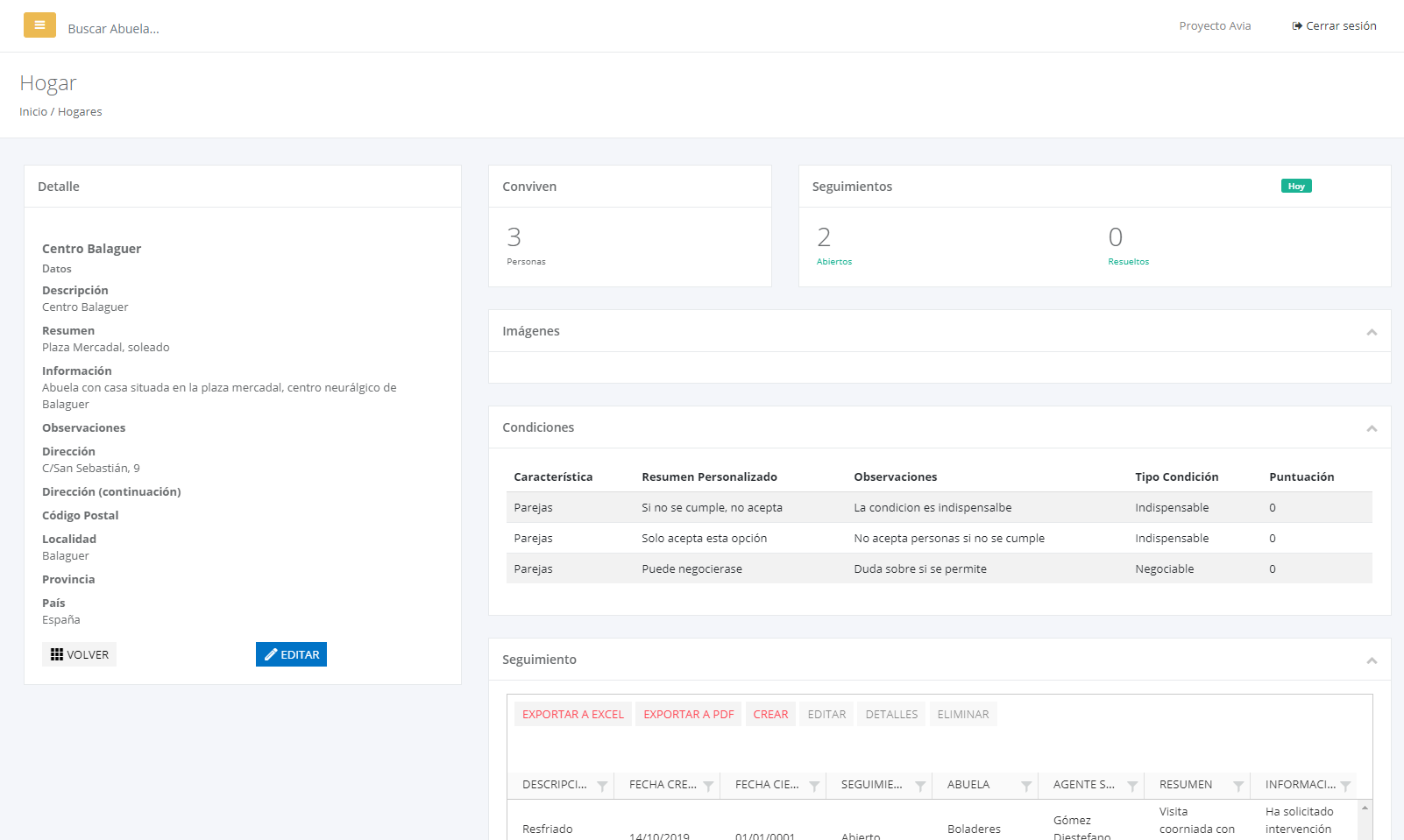Go to Inicio breadcrumb

coord(33,112)
